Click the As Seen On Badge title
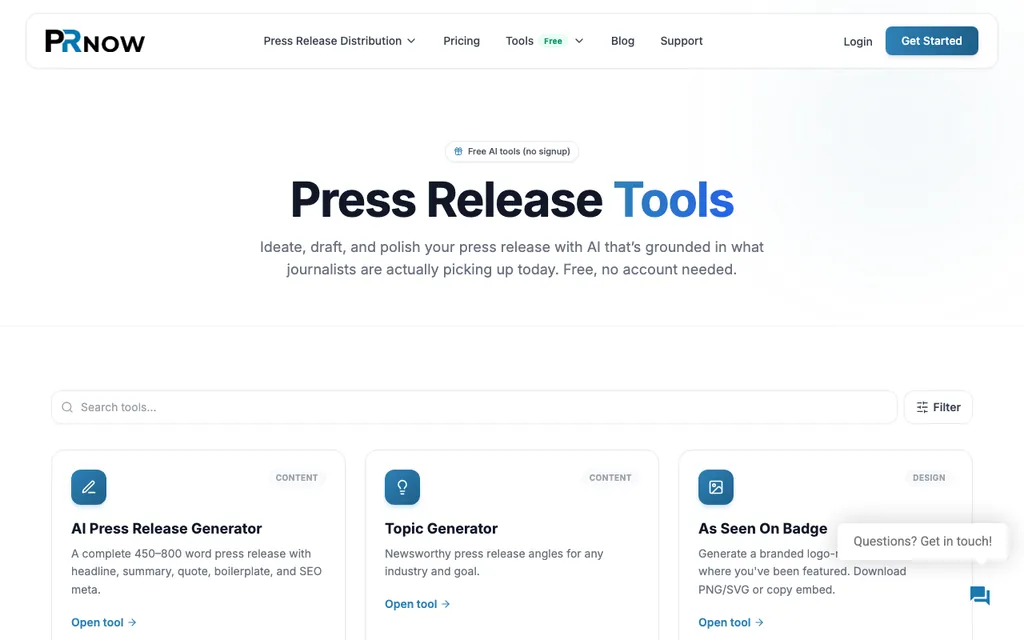Viewport: 1024px width, 640px height. pos(763,528)
